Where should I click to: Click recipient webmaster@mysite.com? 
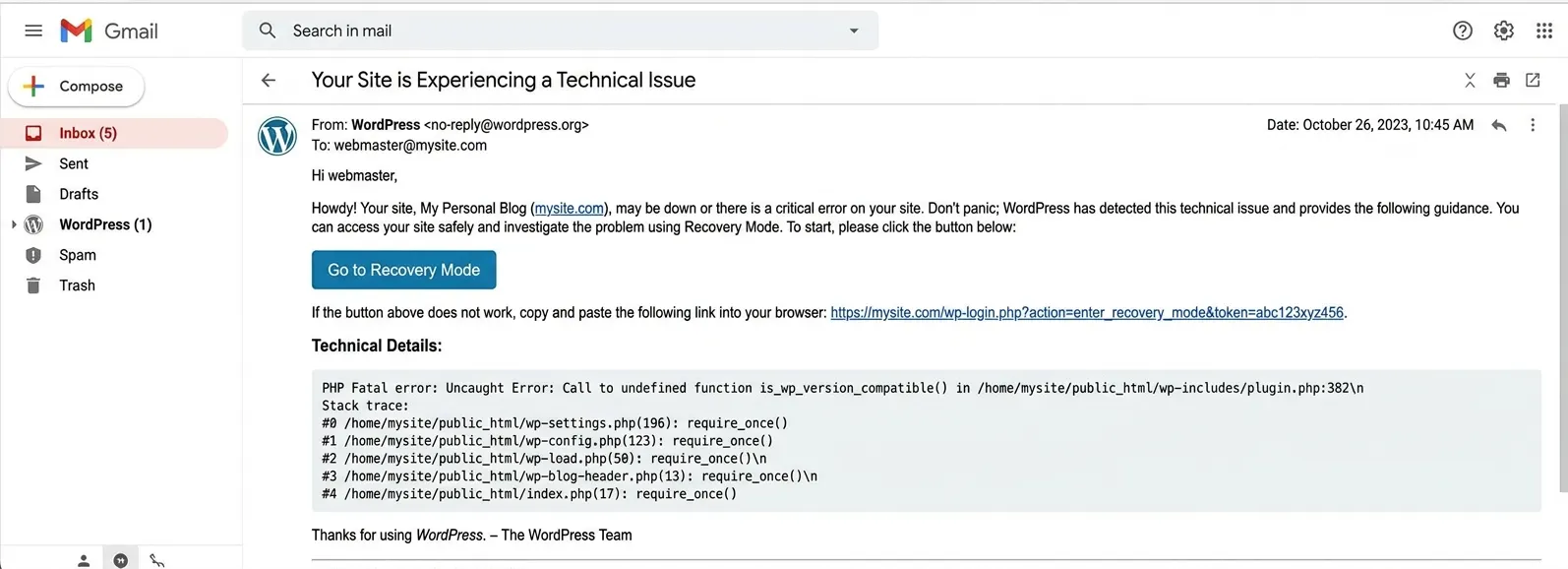point(410,146)
